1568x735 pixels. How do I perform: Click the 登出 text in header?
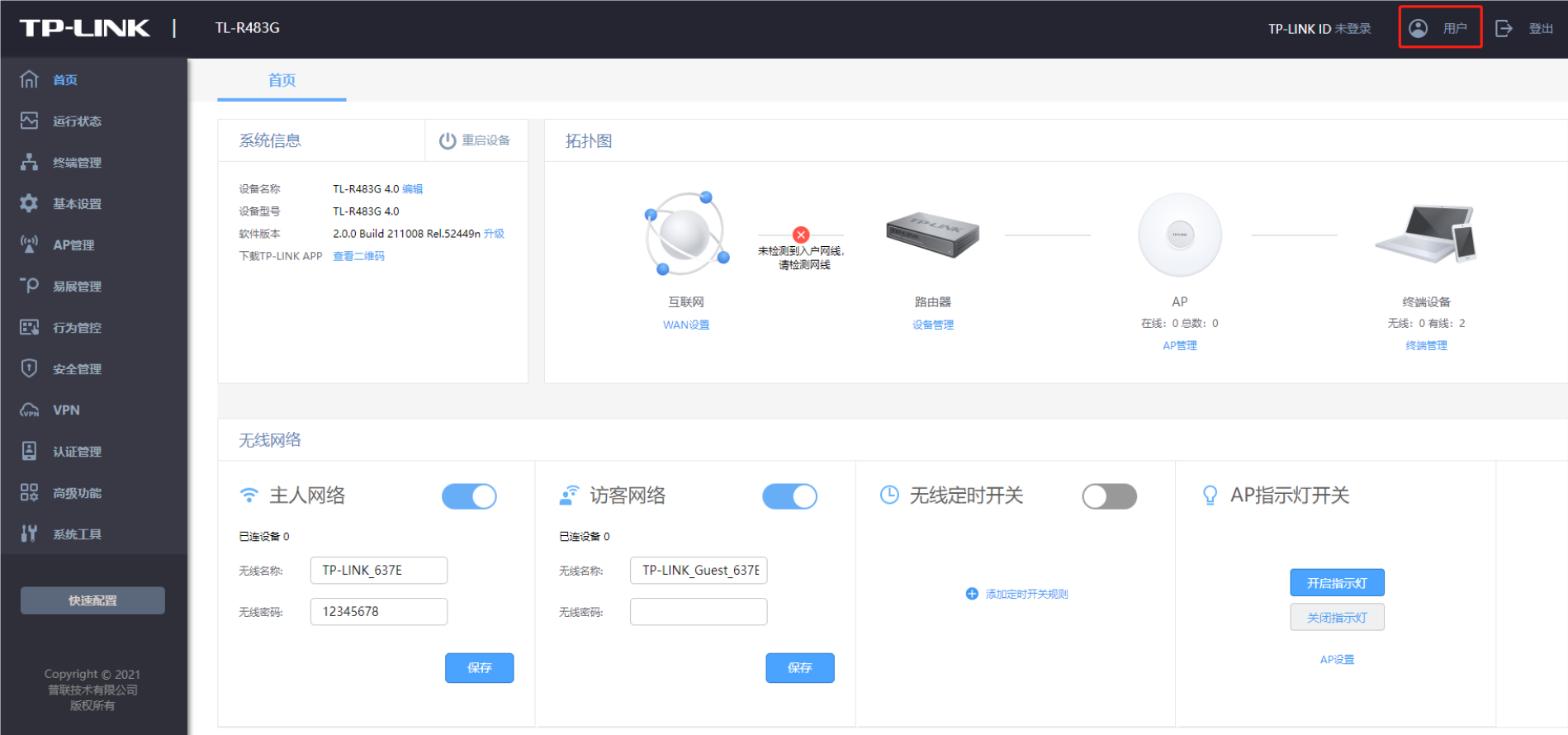point(1541,29)
